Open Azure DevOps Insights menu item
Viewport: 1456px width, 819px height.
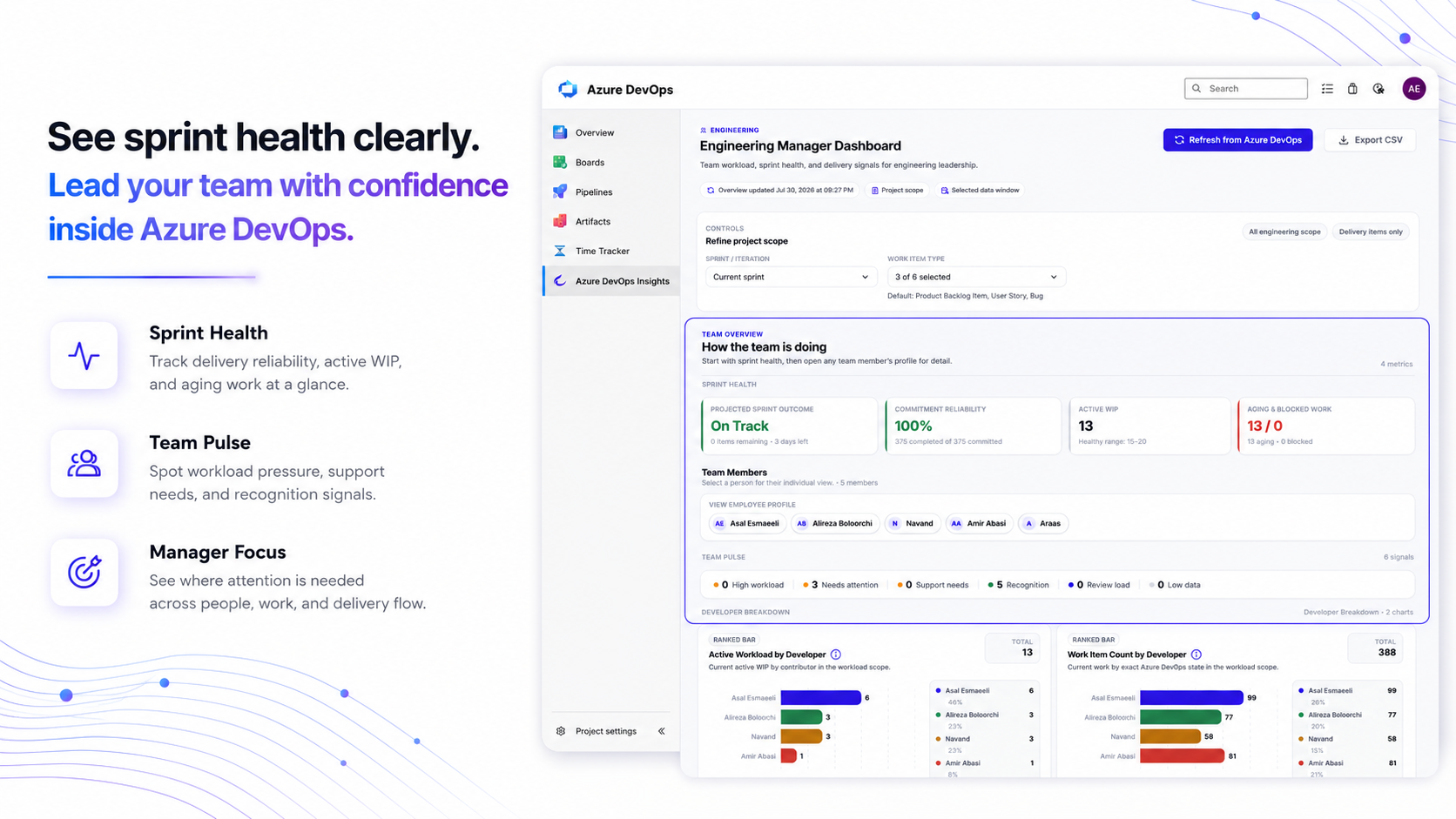pyautogui.click(x=611, y=280)
